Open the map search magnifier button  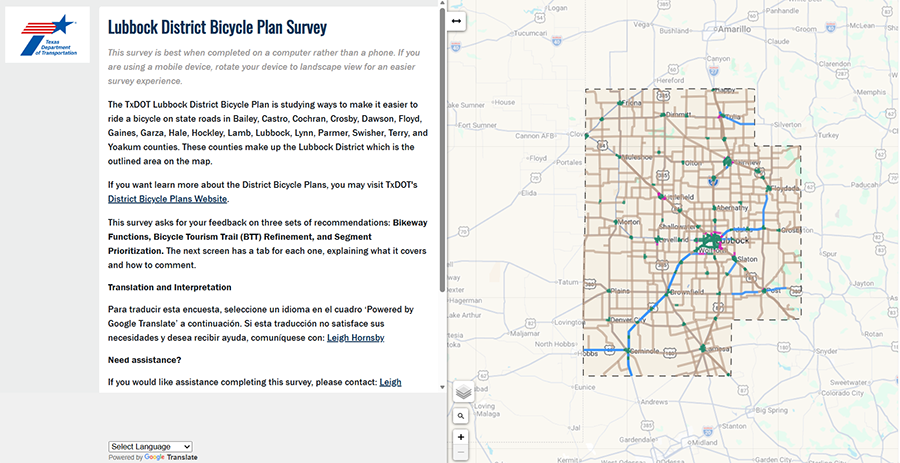tap(460, 416)
